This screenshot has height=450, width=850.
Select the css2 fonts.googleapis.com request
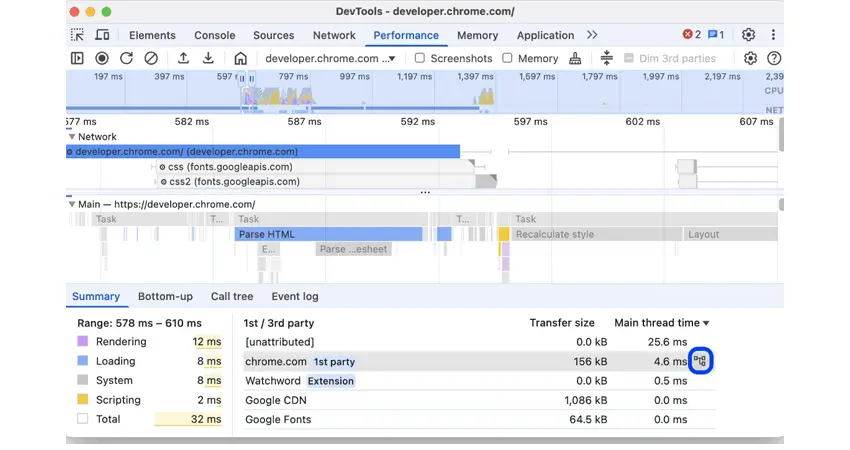(x=327, y=182)
